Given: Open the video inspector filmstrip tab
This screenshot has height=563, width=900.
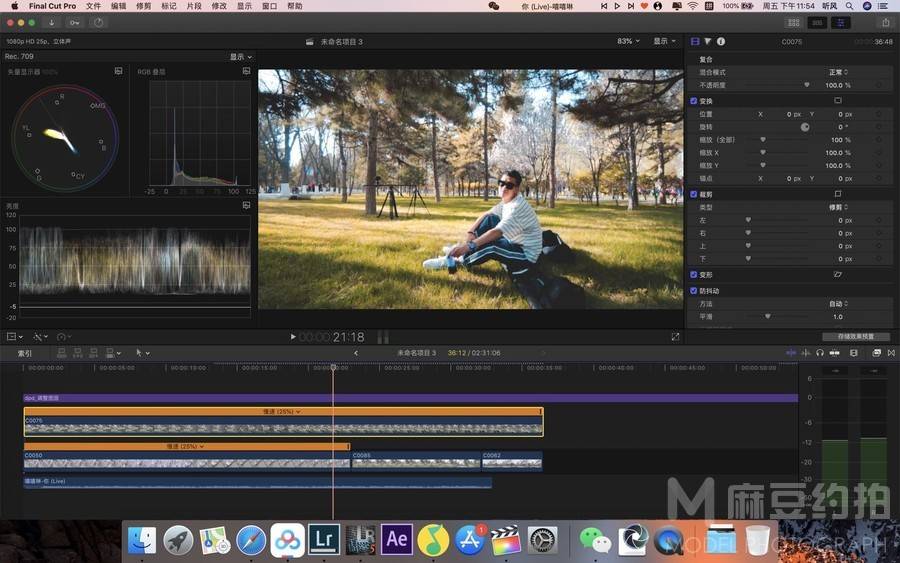Looking at the screenshot, I should (x=695, y=41).
